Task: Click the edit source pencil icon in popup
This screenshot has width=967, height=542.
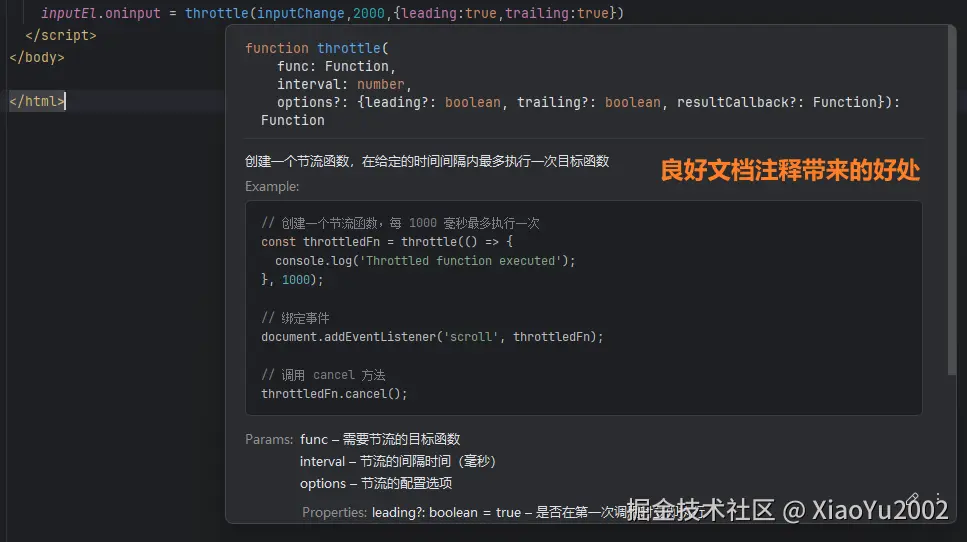Action: tap(912, 498)
